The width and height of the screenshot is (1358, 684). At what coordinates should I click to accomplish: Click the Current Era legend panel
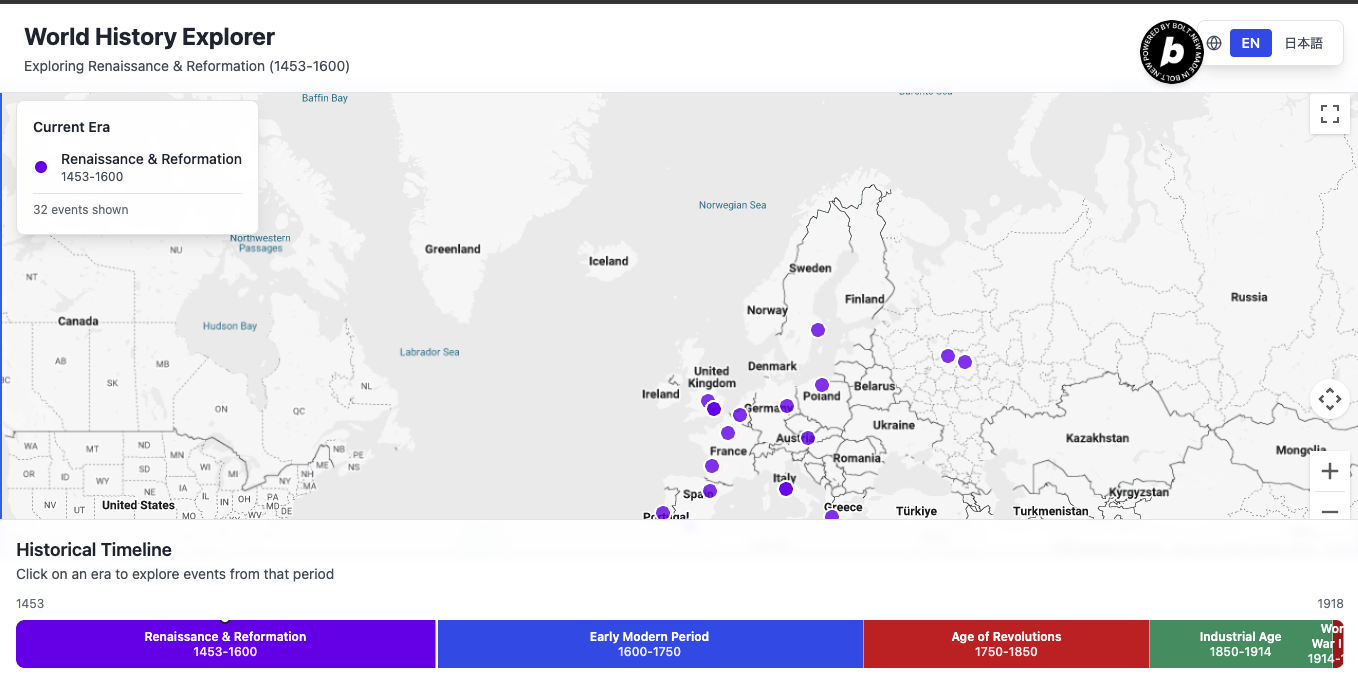[x=136, y=166]
